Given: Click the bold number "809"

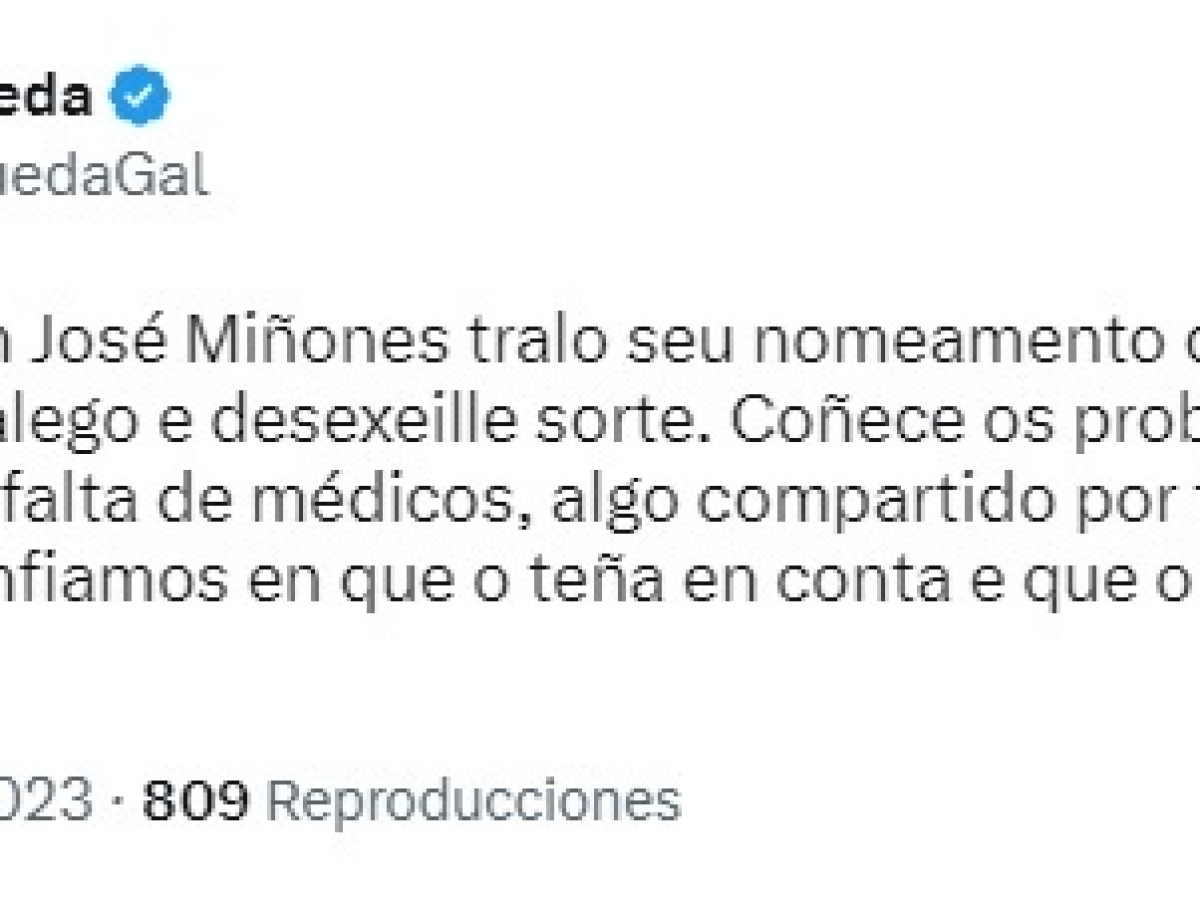Looking at the screenshot, I should click(195, 800).
